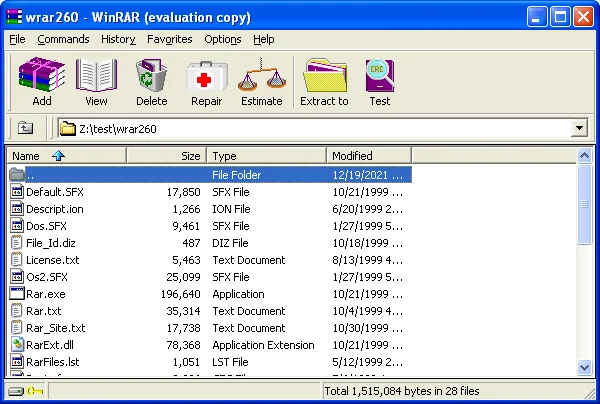Open the Help menu
Image resolution: width=600 pixels, height=404 pixels.
click(x=264, y=39)
